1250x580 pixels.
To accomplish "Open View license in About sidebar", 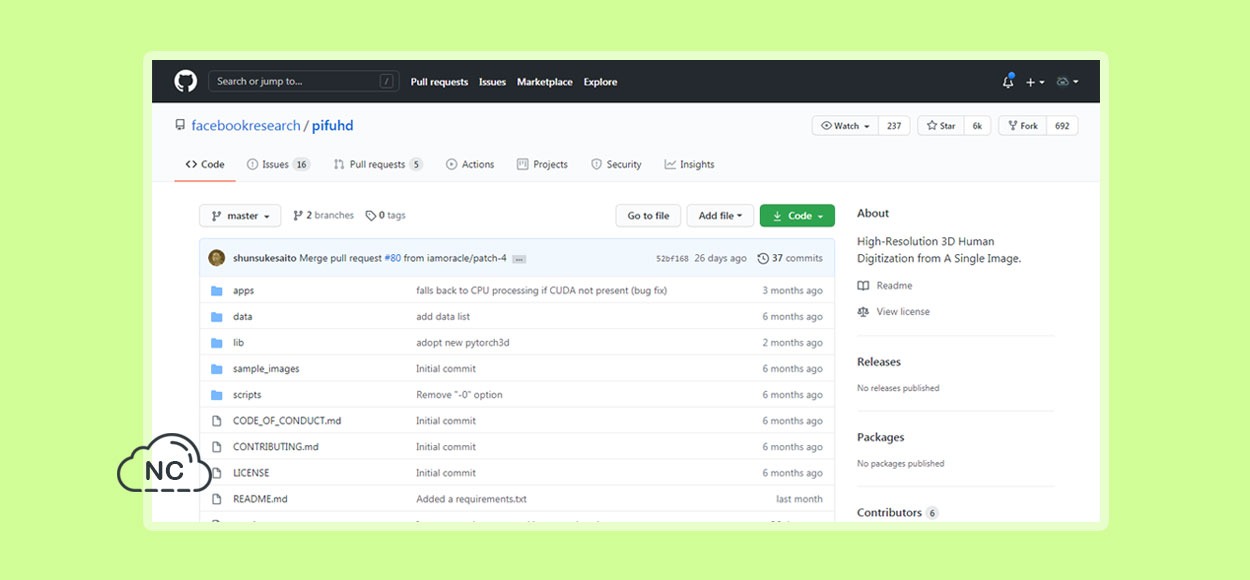I will [893, 312].
